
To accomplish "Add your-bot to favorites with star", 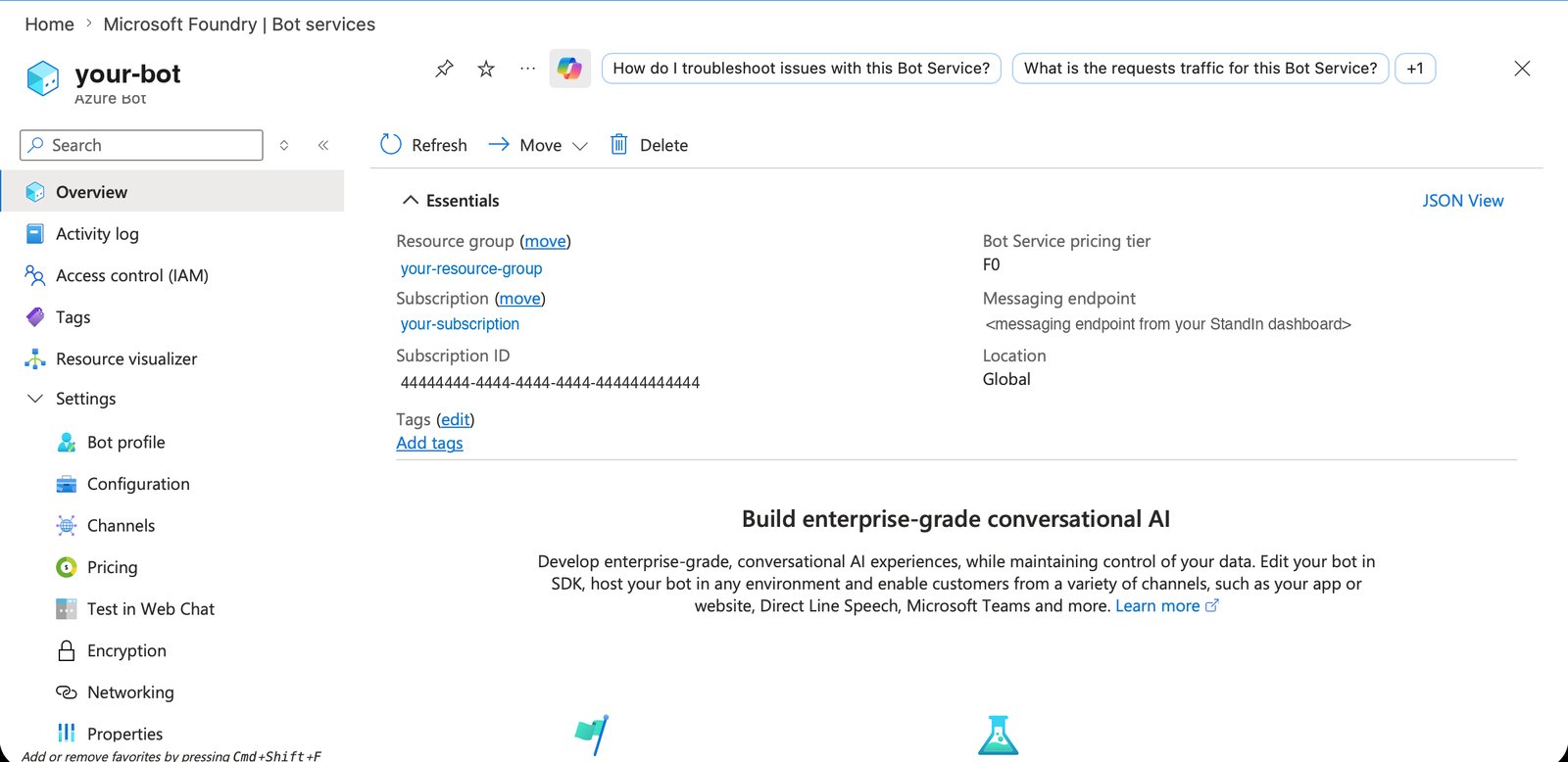I will pyautogui.click(x=486, y=69).
